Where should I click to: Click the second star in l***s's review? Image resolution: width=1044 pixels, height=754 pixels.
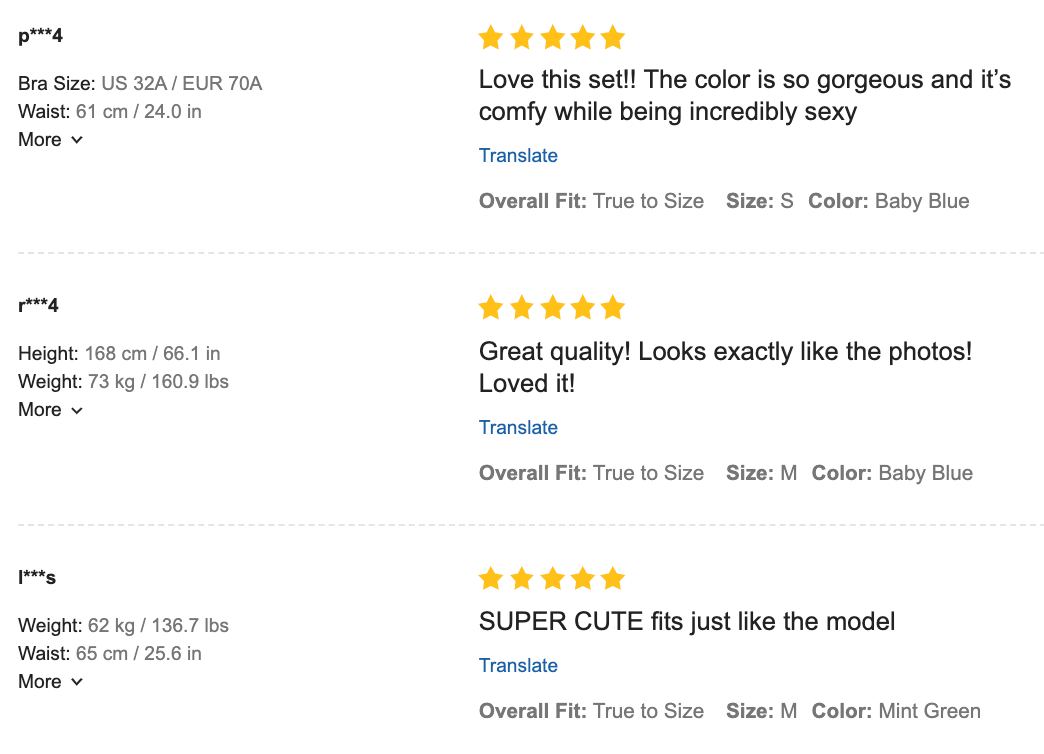521,578
